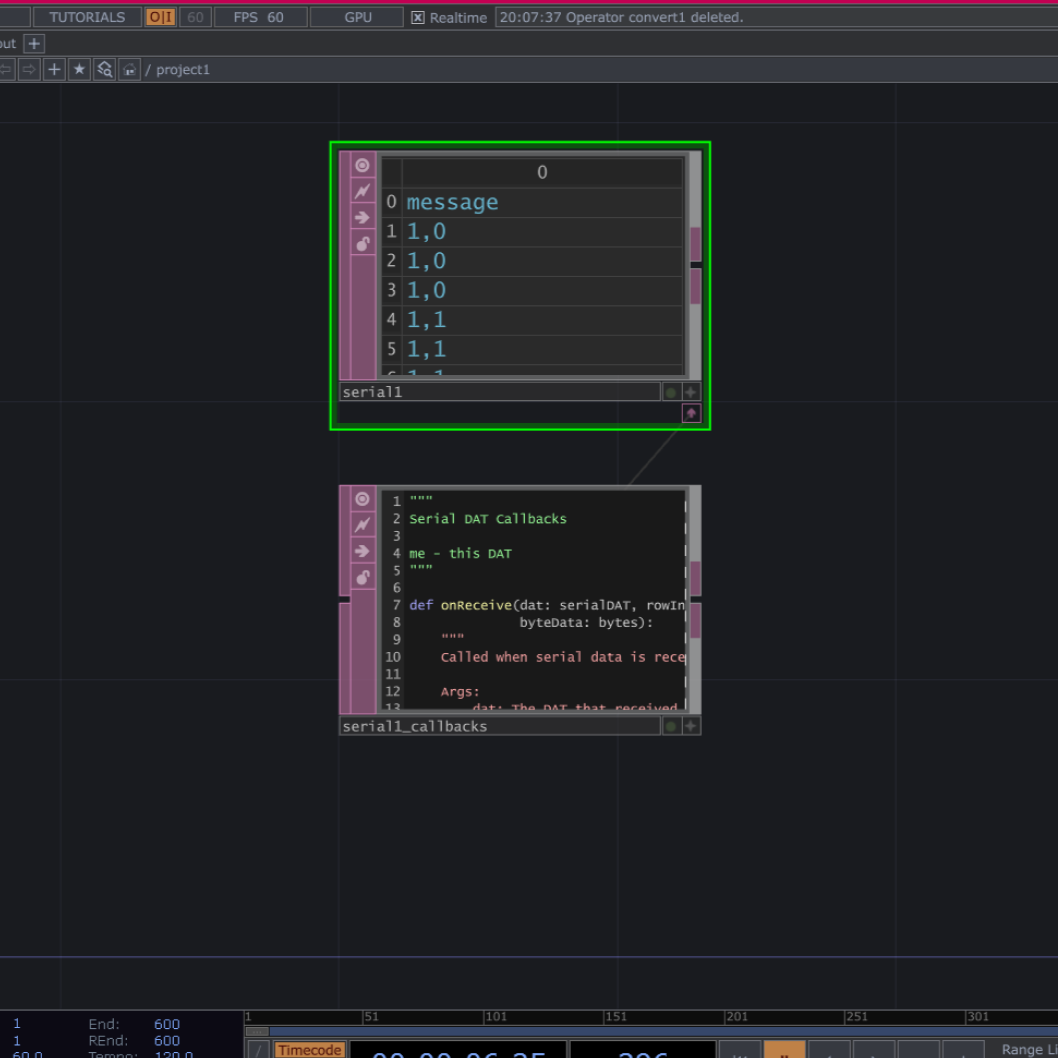Toggle the viewer active flag on serial1
The height and width of the screenshot is (1058, 1058).
(362, 165)
